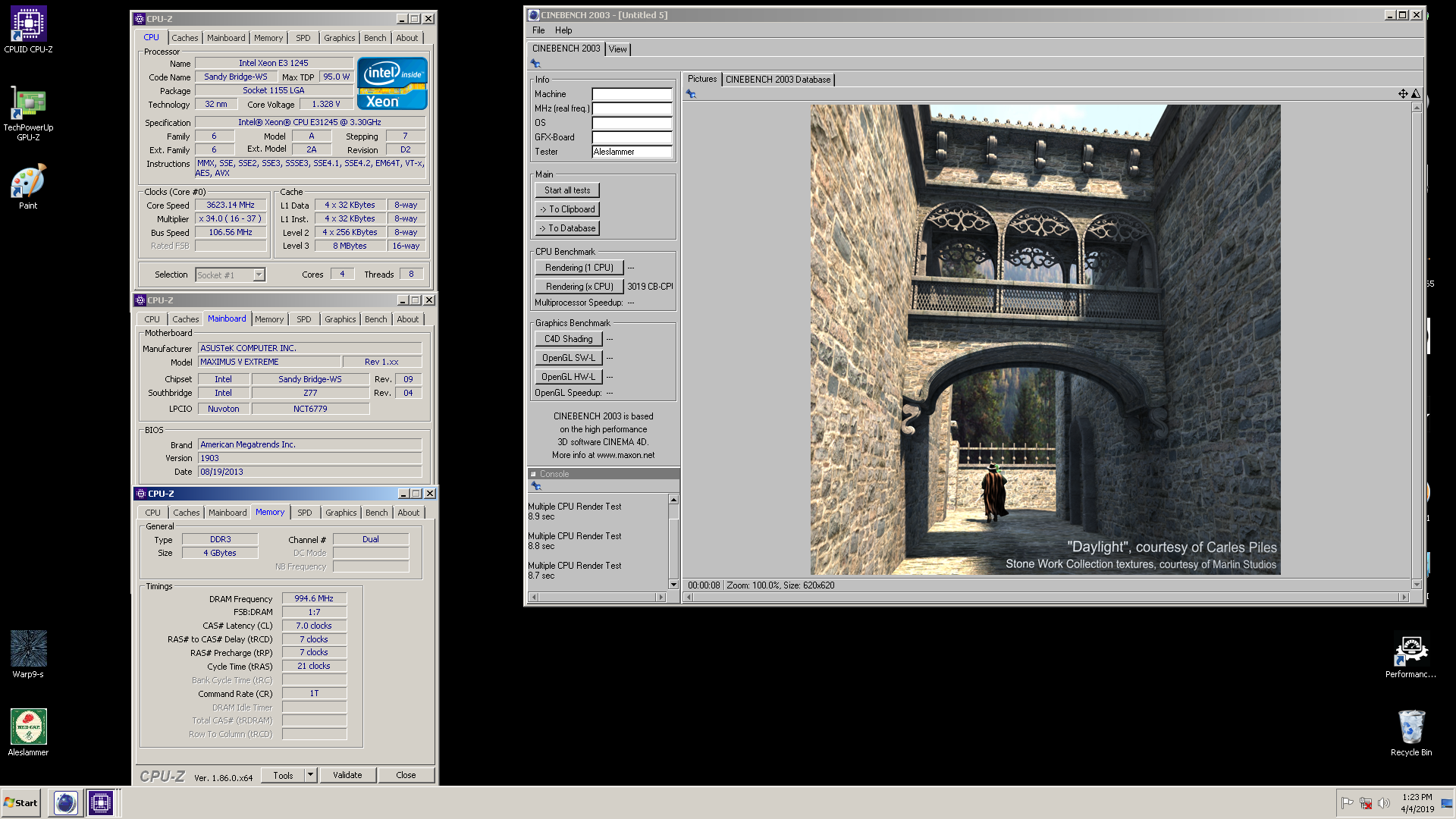Open the TechPowerUp GPU-Z desktop icon
The image size is (1456, 819).
(x=28, y=114)
